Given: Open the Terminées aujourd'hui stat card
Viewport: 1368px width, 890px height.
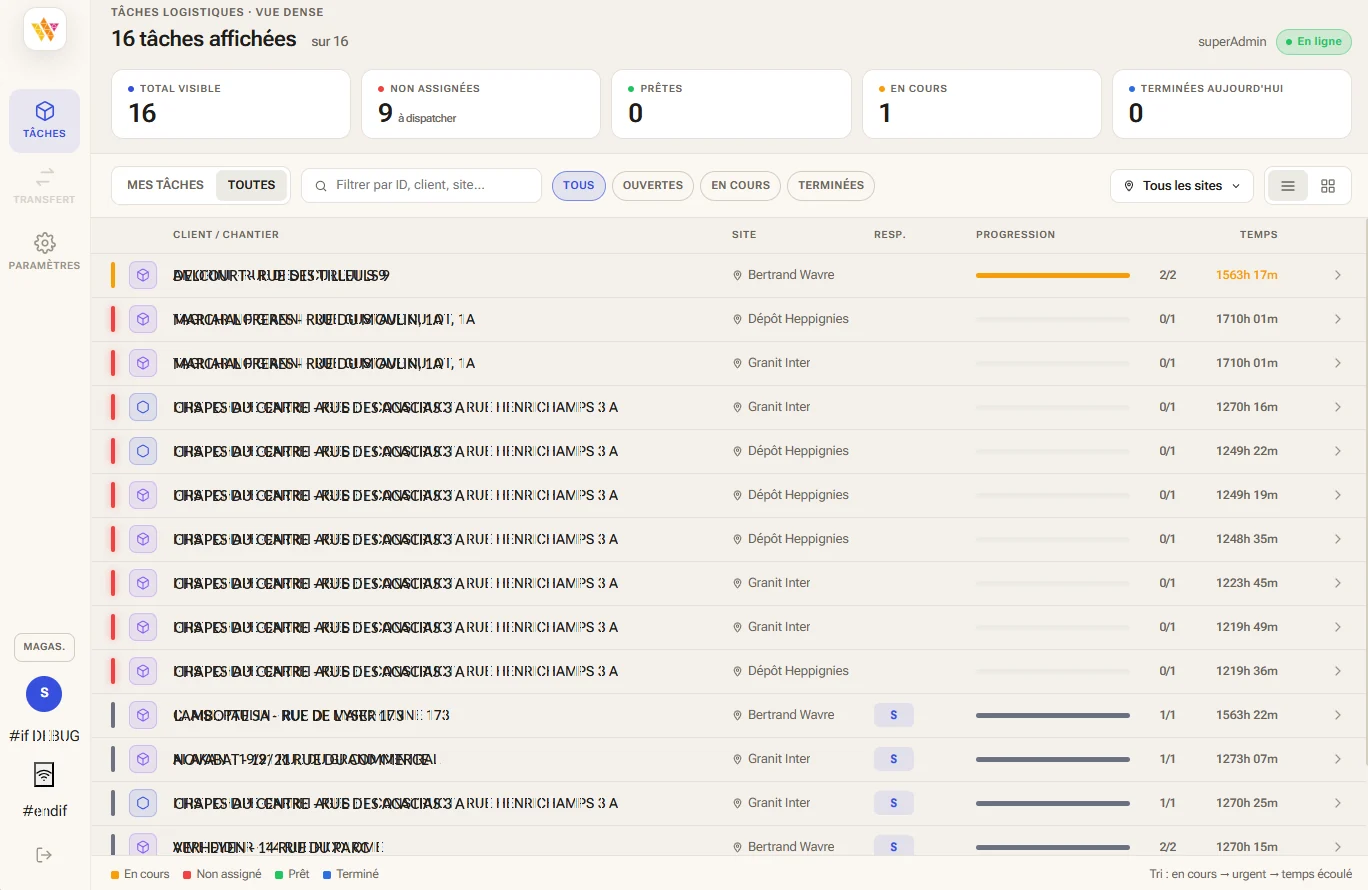Looking at the screenshot, I should click(1232, 104).
